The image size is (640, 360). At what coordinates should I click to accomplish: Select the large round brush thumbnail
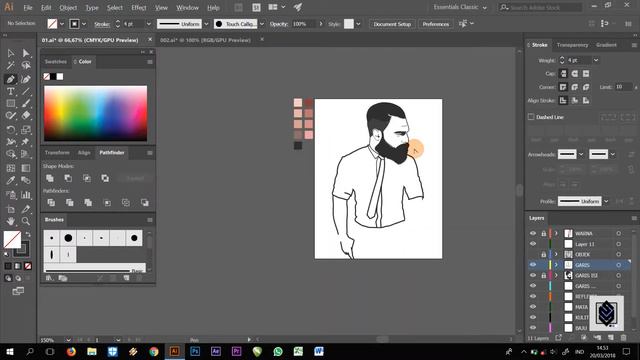point(68,238)
